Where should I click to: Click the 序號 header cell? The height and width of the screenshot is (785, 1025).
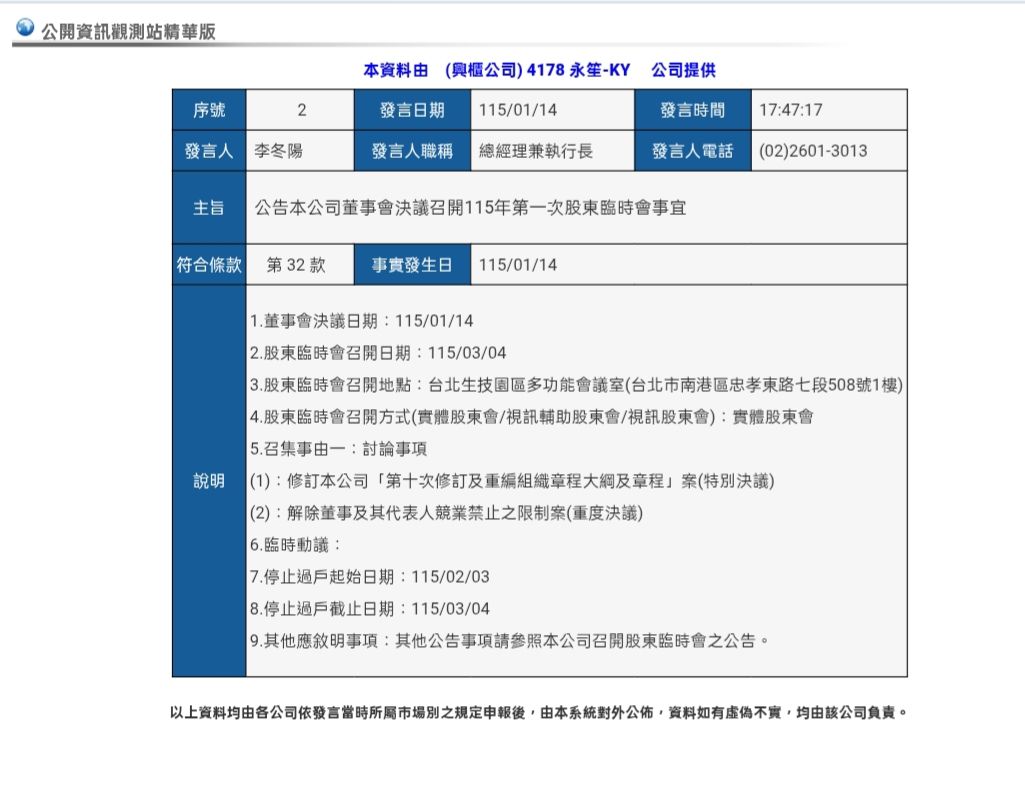coord(209,110)
